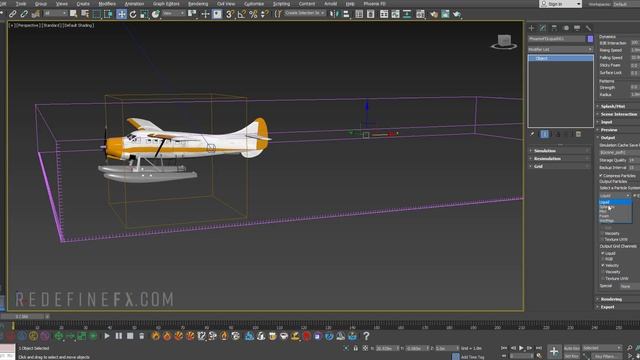Click Play in the Phoenix FD toolbar
The image size is (640, 360).
point(107,336)
